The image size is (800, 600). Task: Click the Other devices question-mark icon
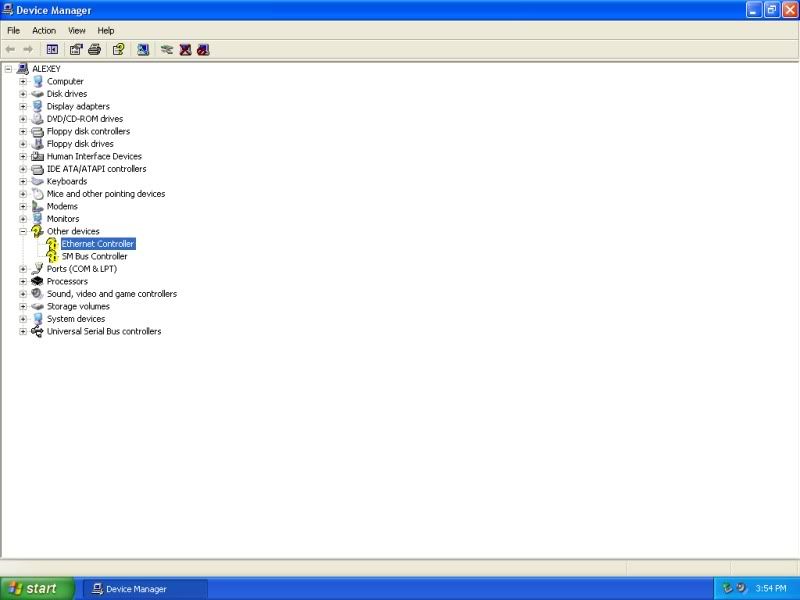37,231
